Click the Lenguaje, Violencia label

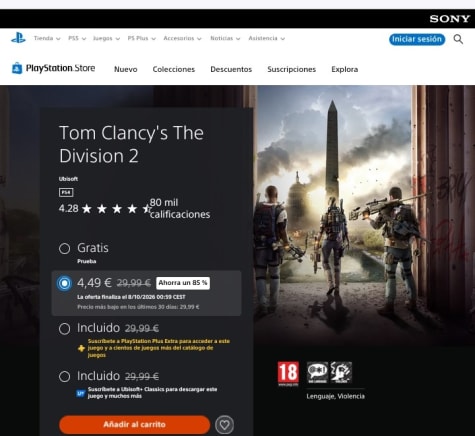click(336, 396)
